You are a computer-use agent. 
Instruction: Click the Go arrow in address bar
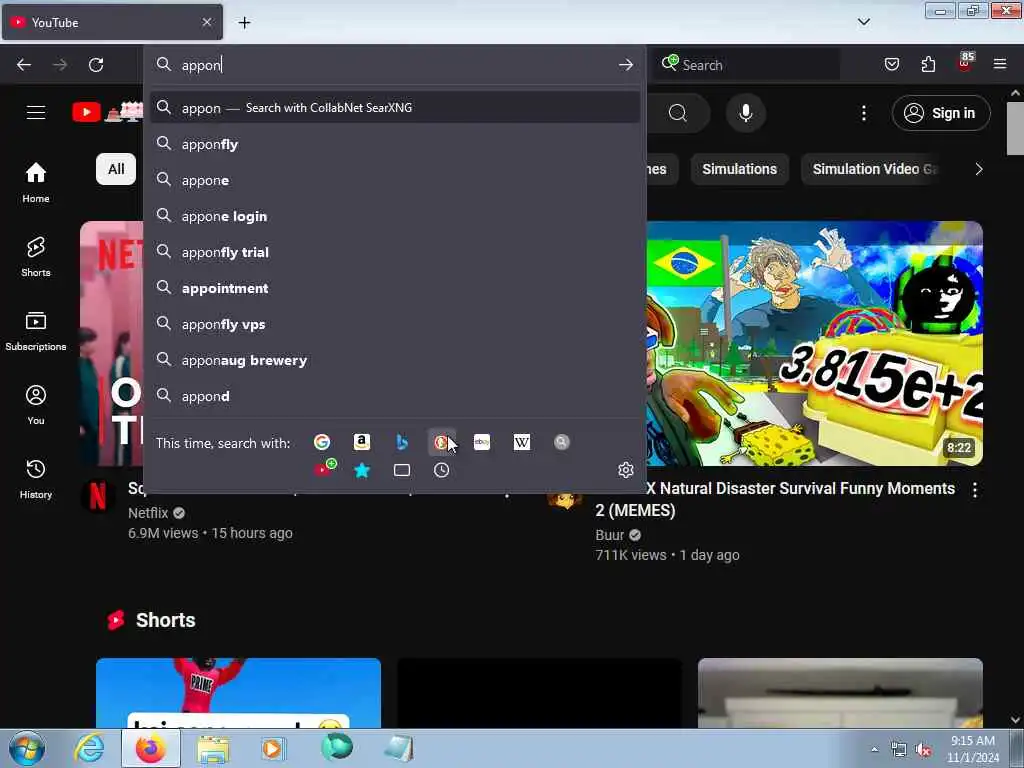[x=626, y=65]
